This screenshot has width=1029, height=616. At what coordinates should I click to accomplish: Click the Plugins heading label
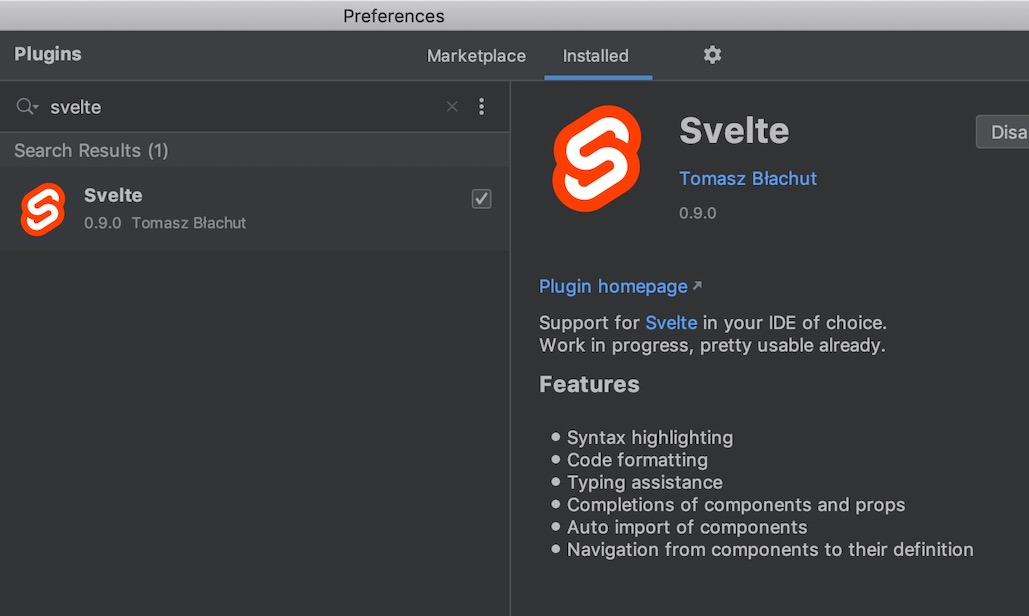[48, 54]
